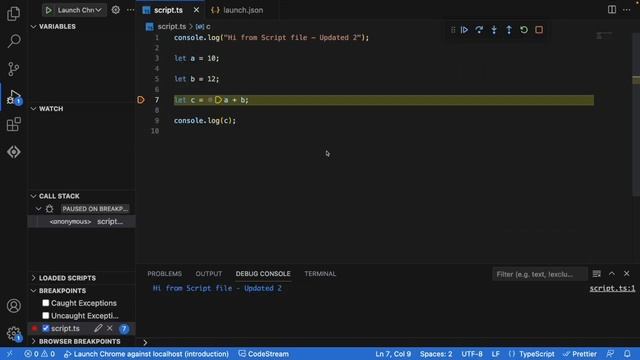Open the script.ts:1 source link

coord(612,289)
